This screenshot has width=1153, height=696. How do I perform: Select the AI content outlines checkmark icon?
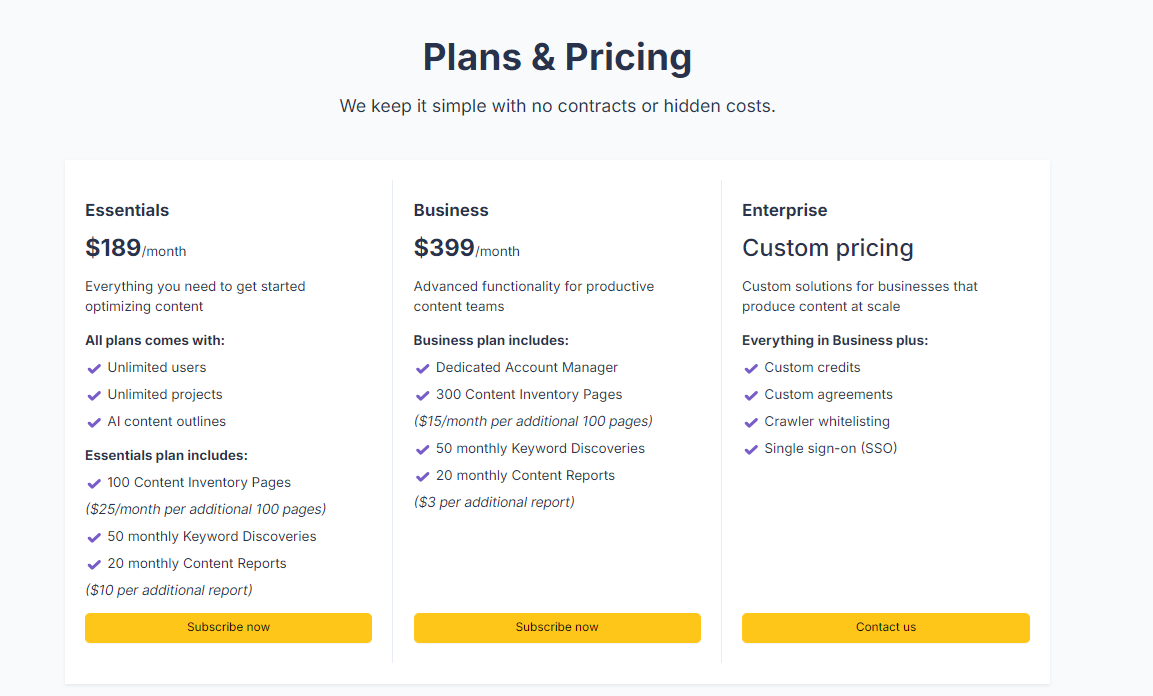[93, 421]
